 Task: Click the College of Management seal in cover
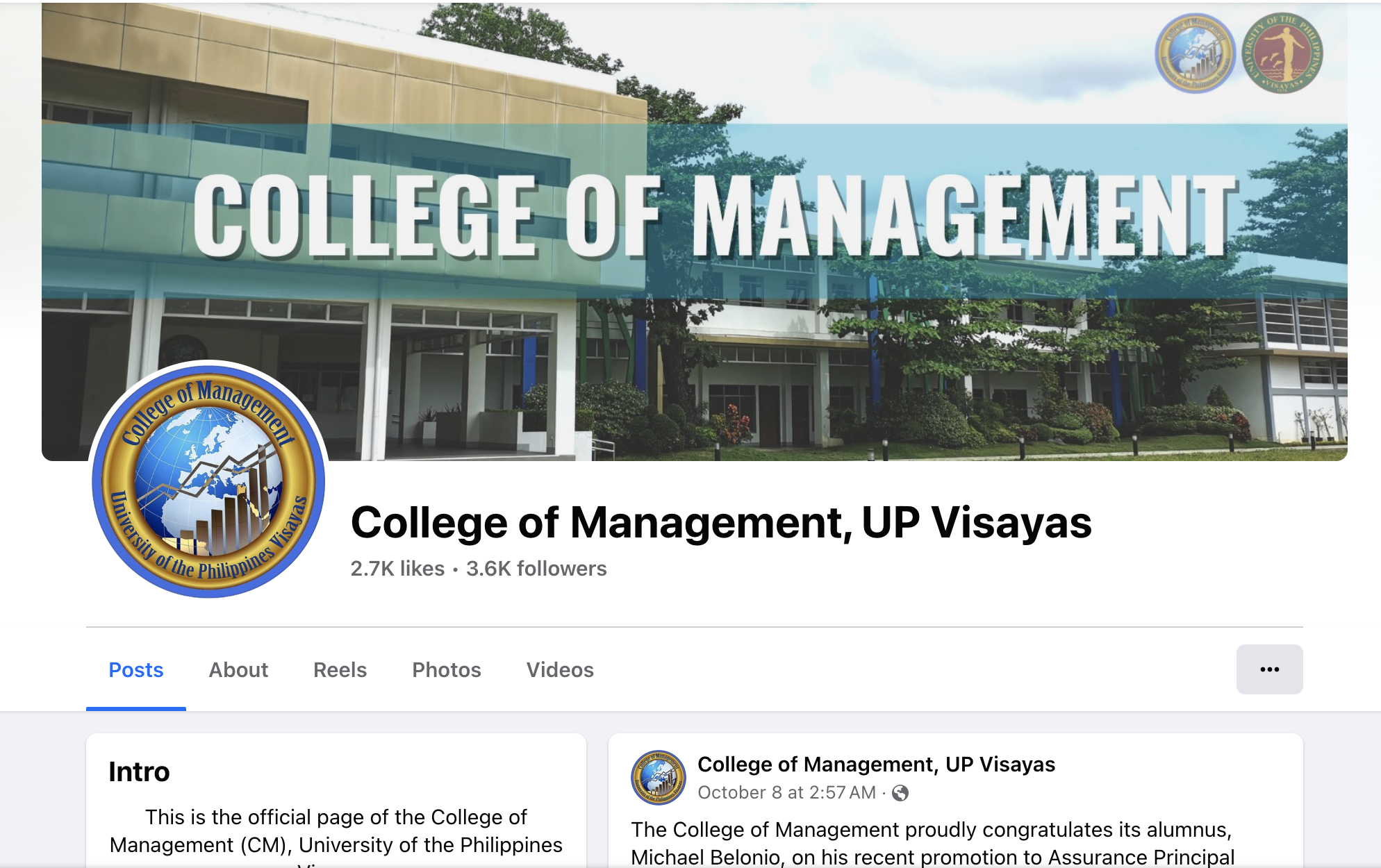tap(1195, 53)
